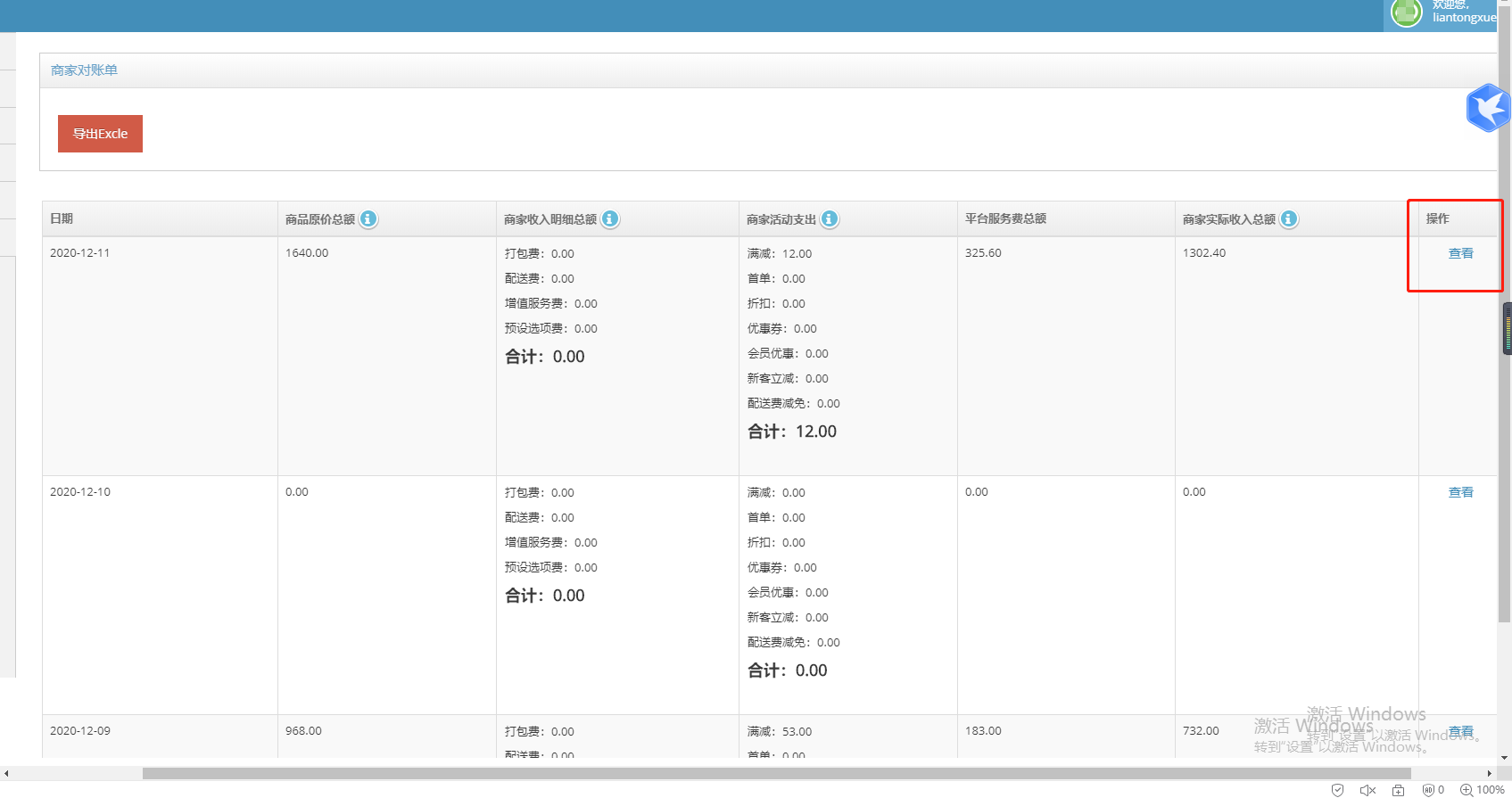Click info icon beside 商家收入明细总额
Viewport: 1512px width, 798px height.
point(610,219)
